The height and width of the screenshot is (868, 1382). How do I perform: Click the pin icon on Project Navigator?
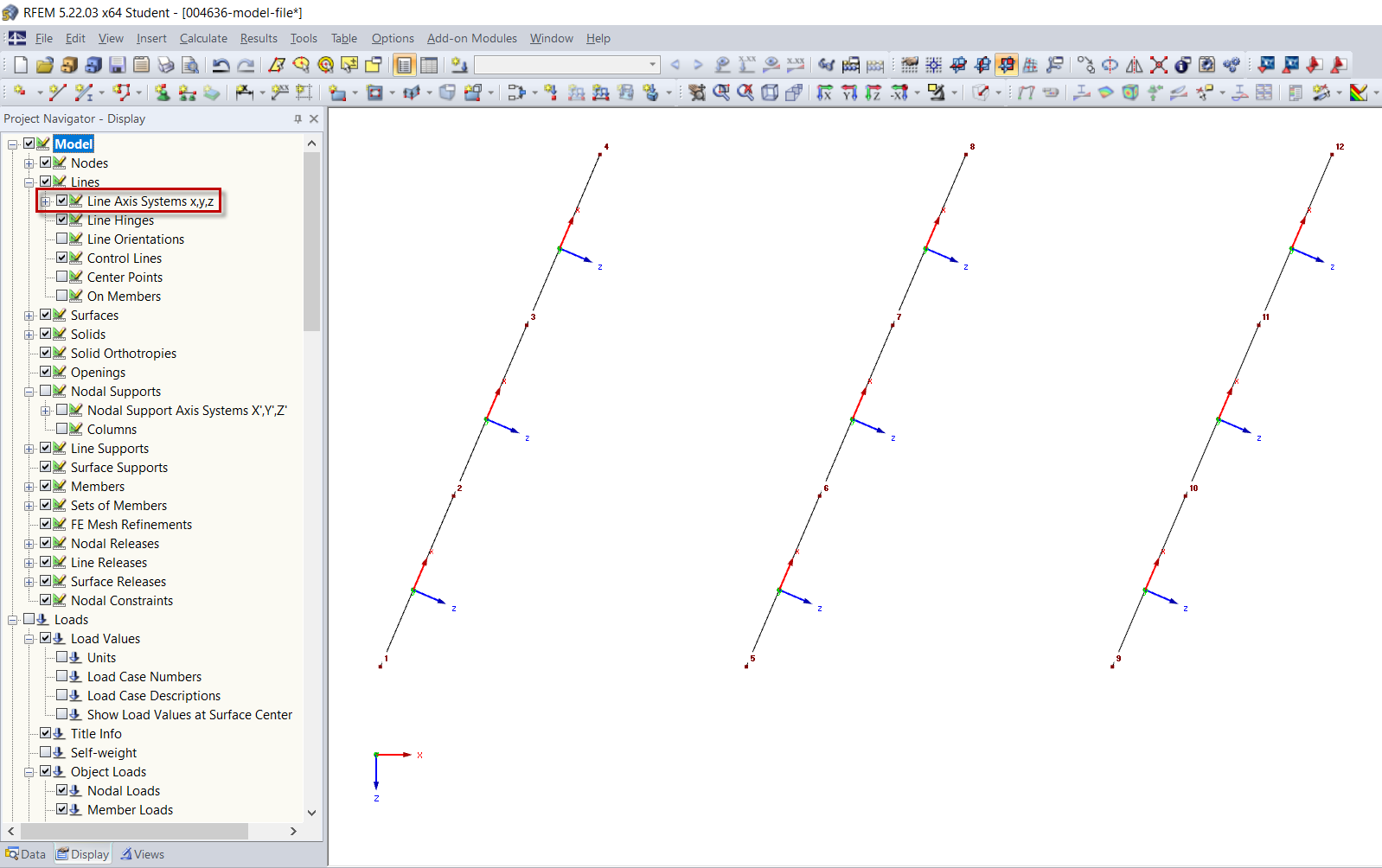(x=298, y=118)
